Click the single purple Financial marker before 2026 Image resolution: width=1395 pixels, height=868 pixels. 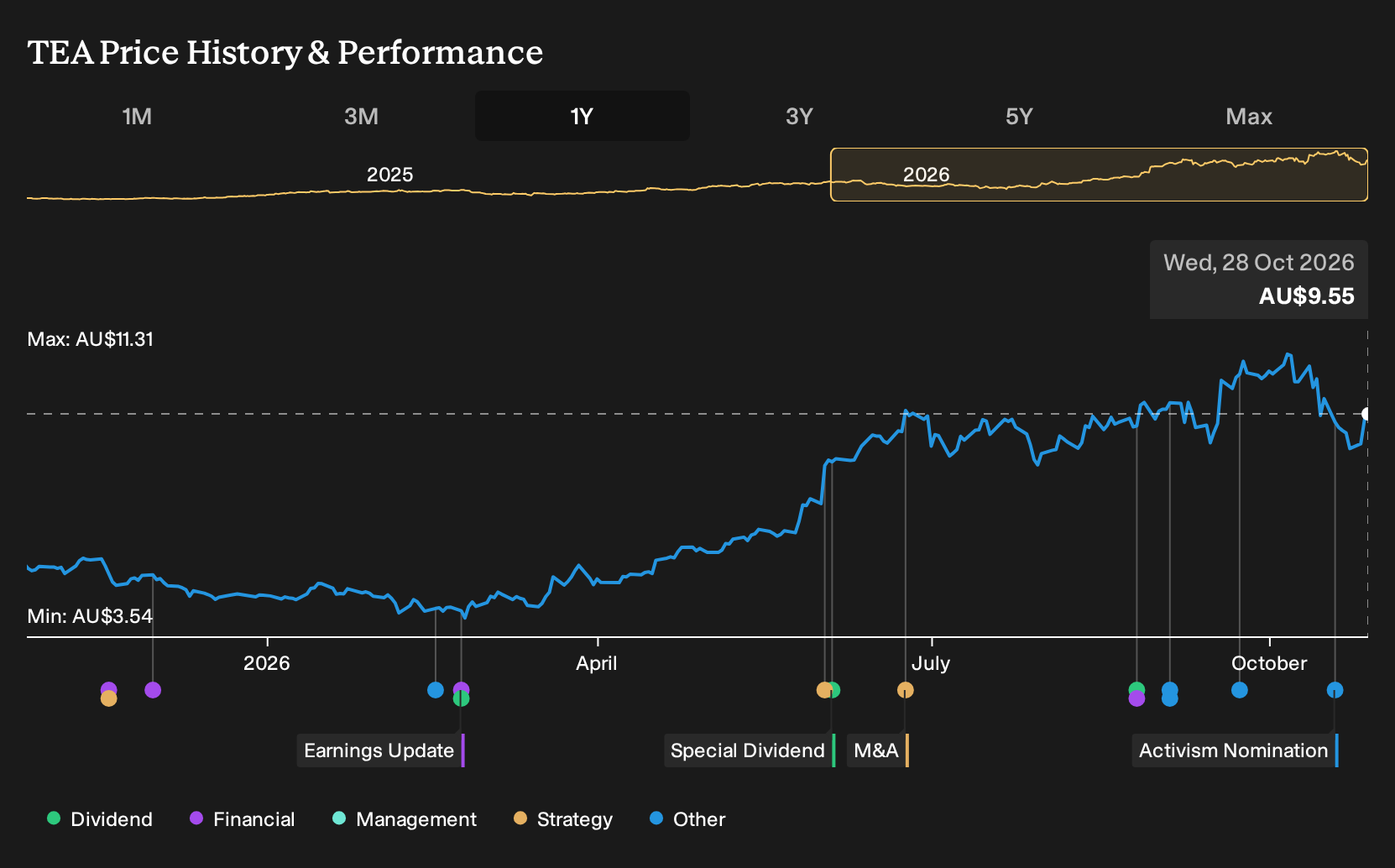153,690
